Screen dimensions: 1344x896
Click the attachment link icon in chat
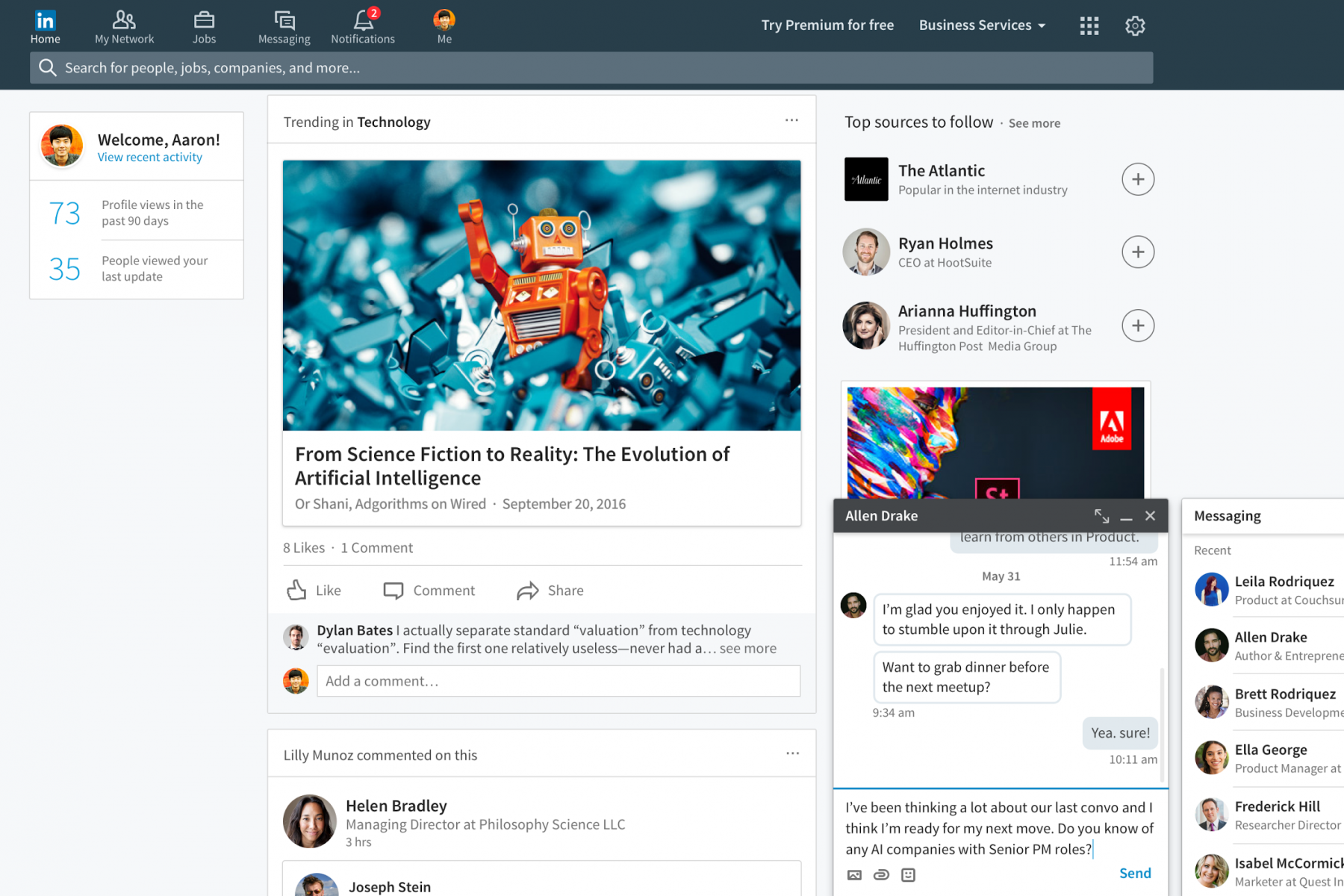click(881, 874)
